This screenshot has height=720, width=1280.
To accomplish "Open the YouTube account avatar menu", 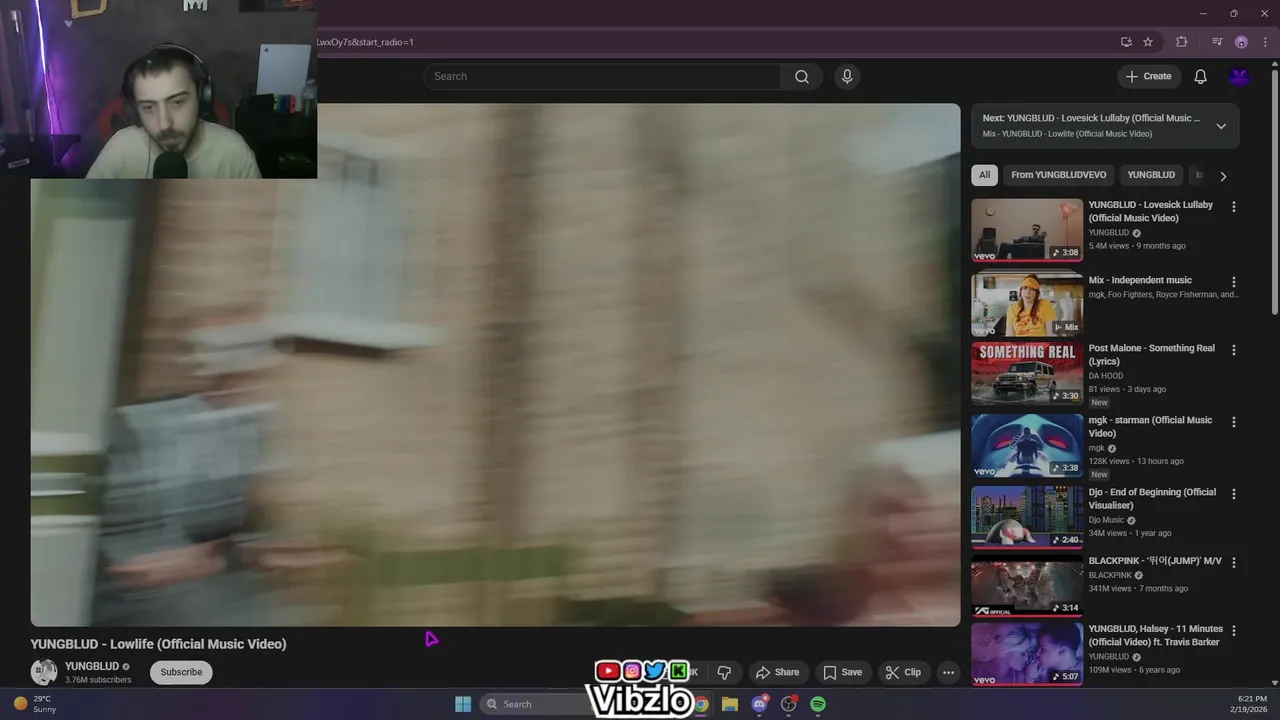I will coord(1240,76).
